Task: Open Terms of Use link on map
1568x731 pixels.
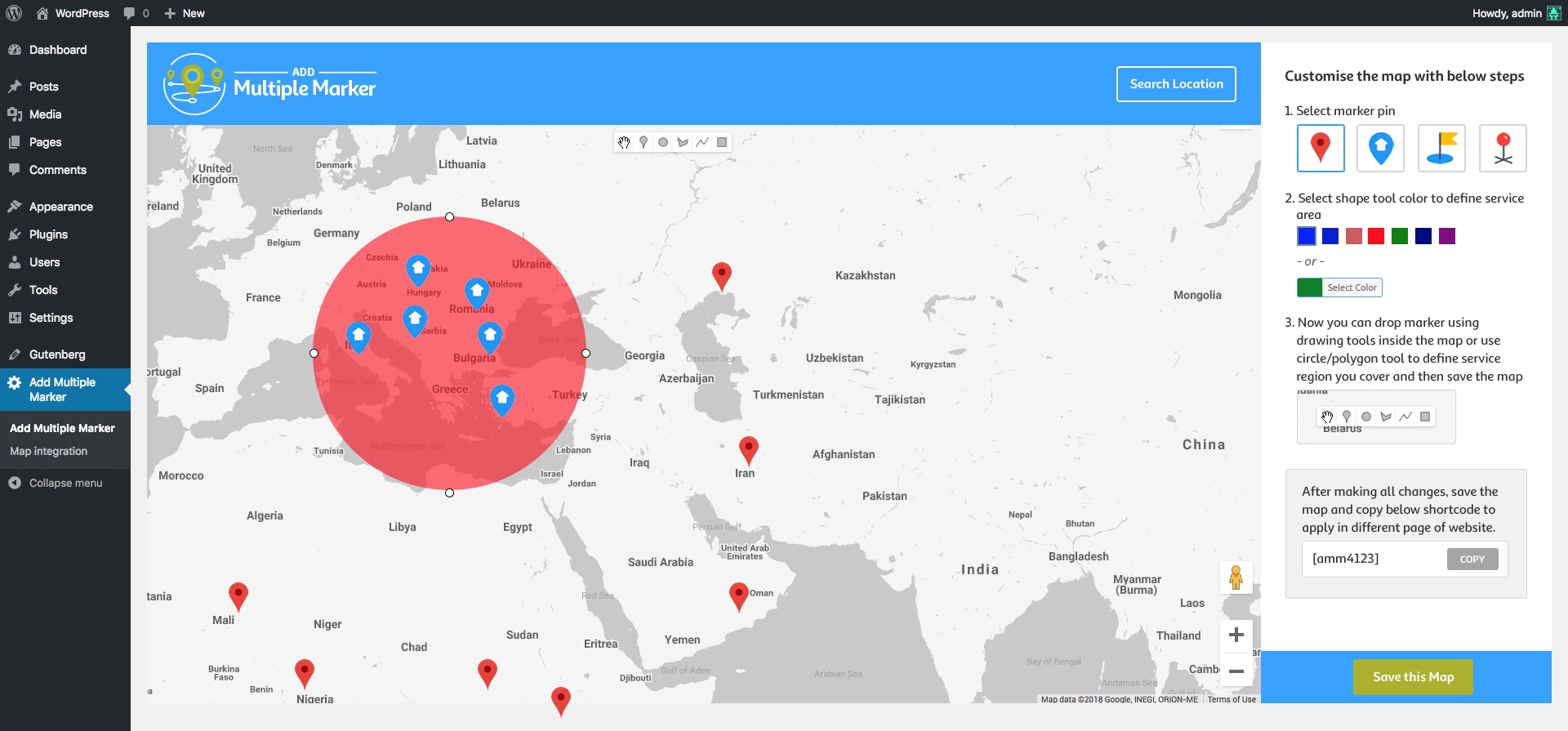Action: [x=1232, y=699]
